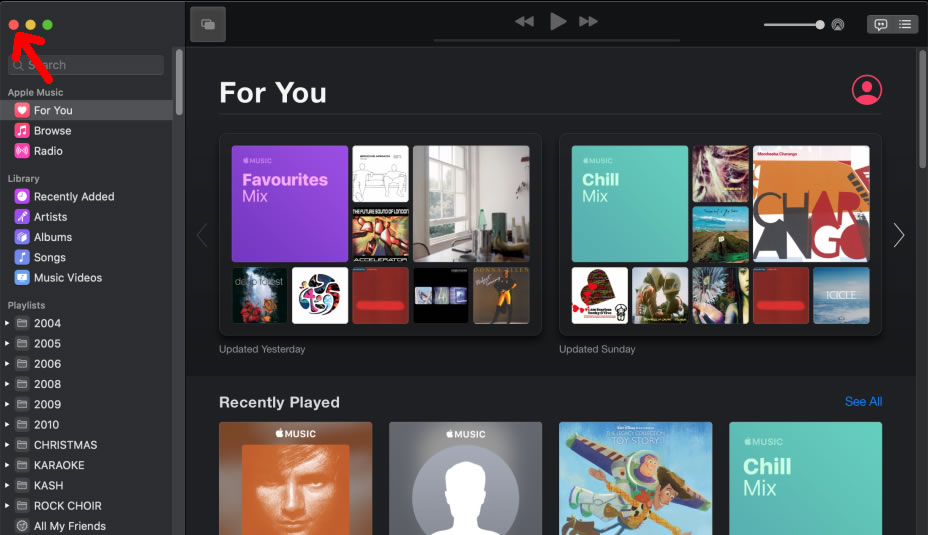Open Recently Added library section

tap(73, 197)
